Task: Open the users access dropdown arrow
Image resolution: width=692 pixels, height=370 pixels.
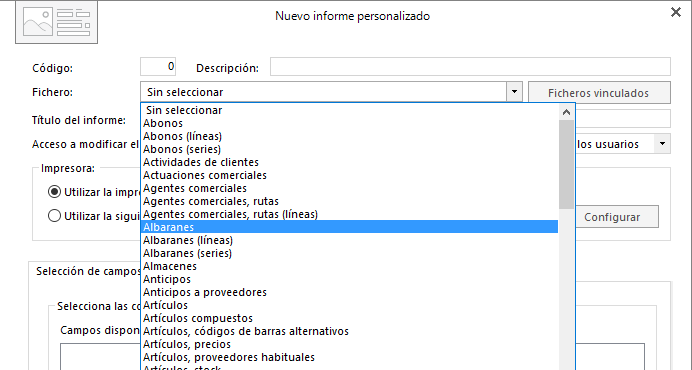Action: click(x=662, y=143)
